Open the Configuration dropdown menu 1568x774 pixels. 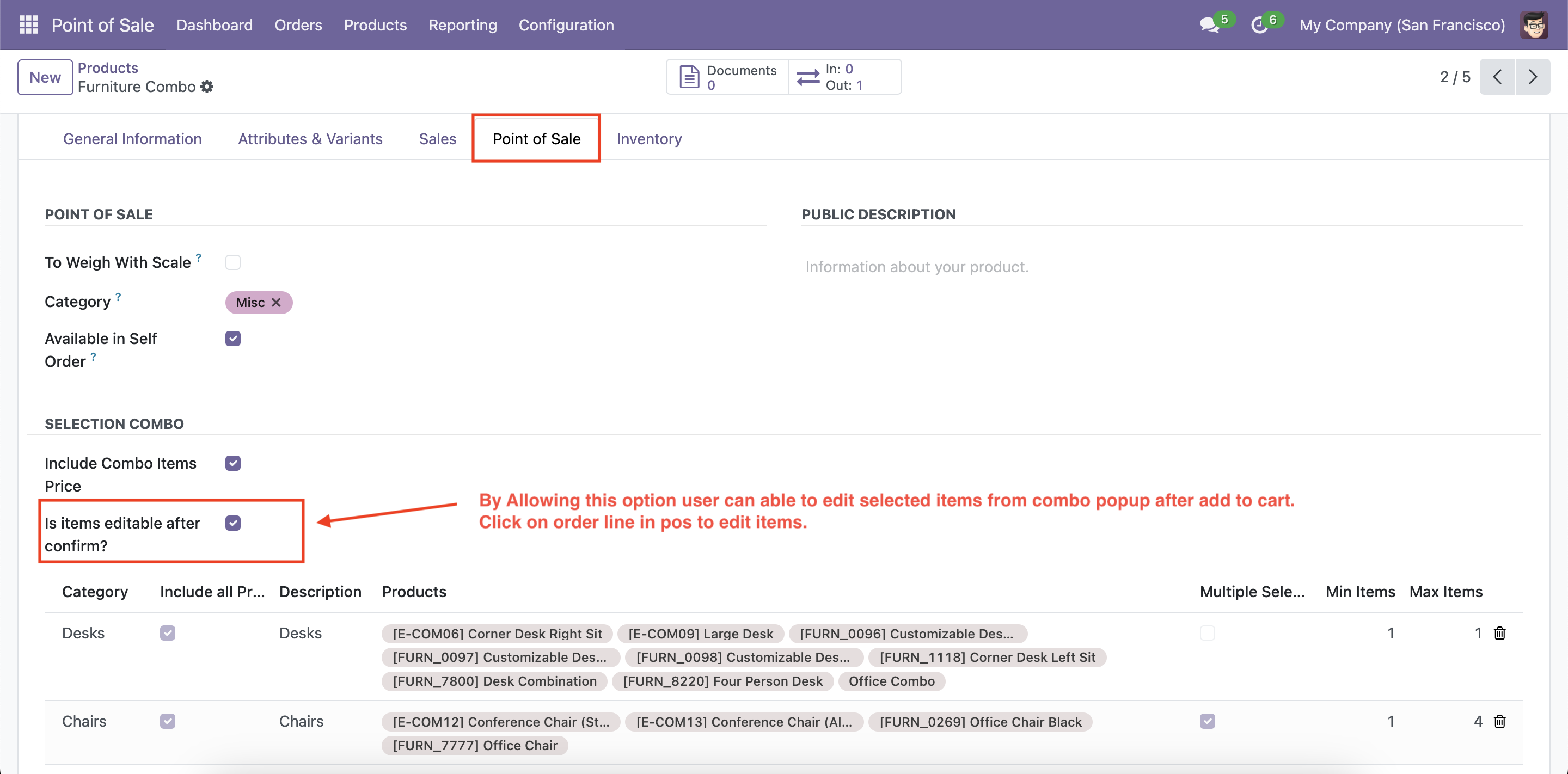click(x=566, y=25)
